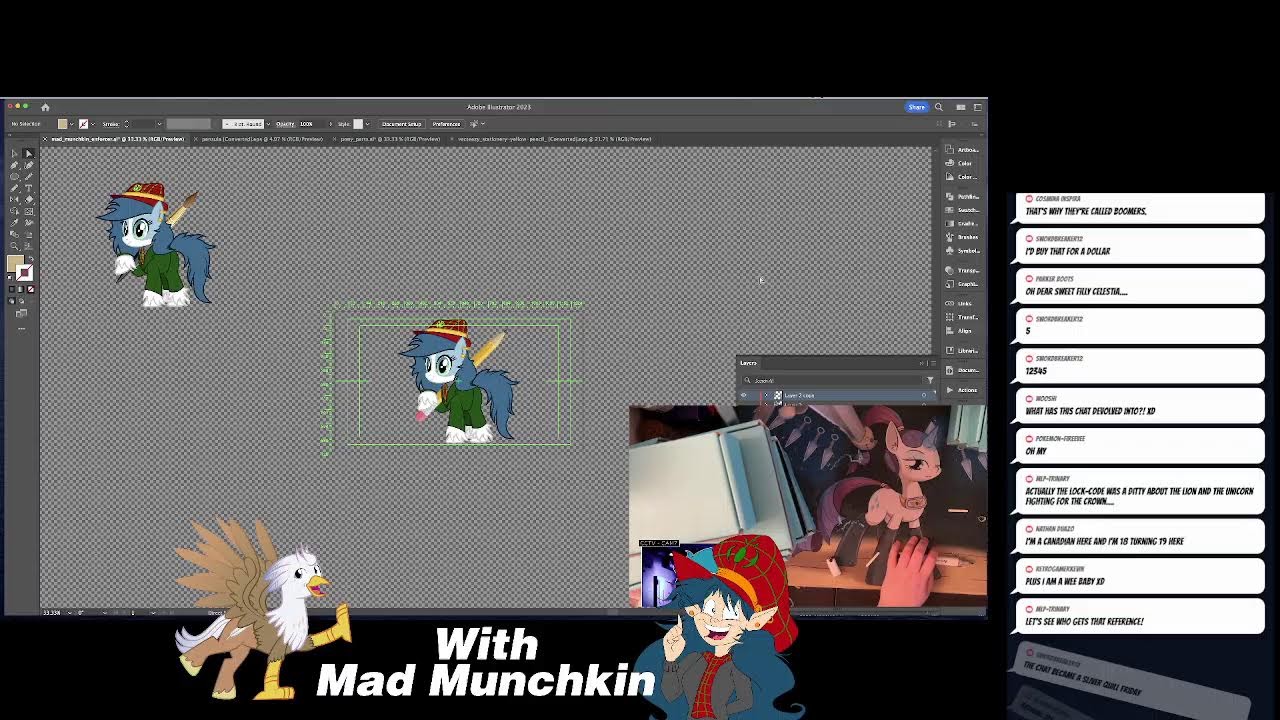The height and width of the screenshot is (720, 1280).
Task: Switch to mad_munchkin_enforcer.ai tab
Action: pos(118,139)
